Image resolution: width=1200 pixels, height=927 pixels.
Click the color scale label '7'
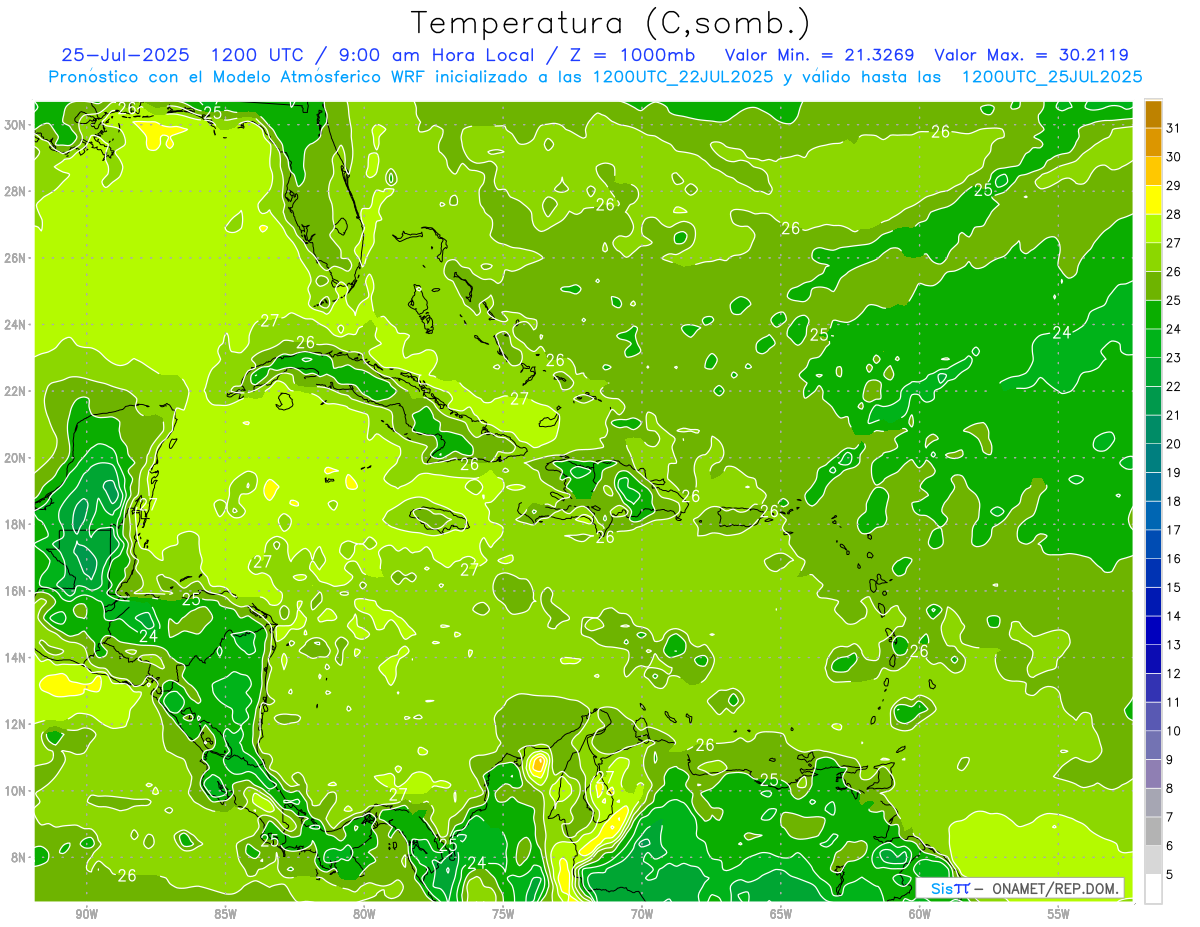[x=1170, y=817]
